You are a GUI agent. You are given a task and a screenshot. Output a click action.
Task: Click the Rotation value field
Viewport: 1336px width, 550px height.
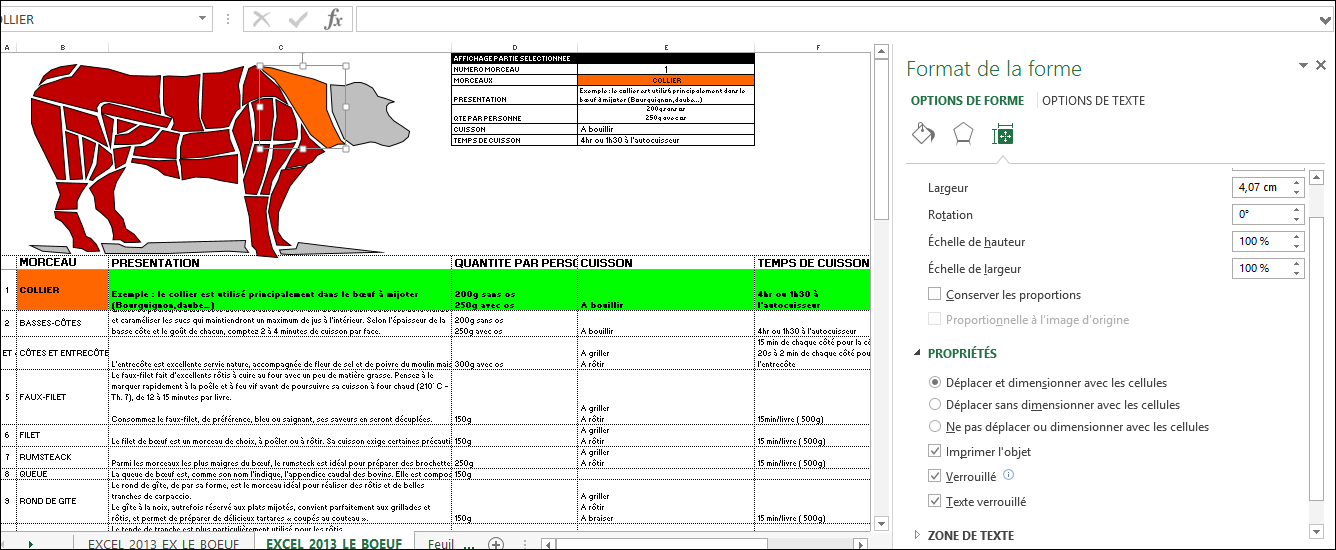click(1262, 214)
